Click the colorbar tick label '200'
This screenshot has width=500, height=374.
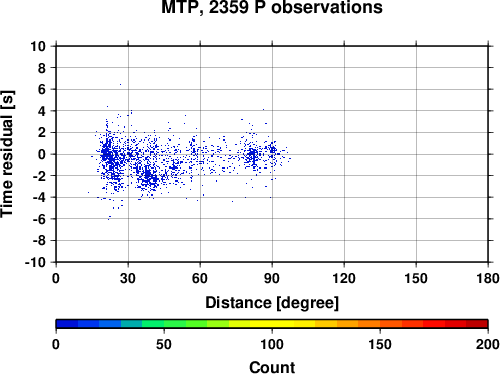(488, 344)
